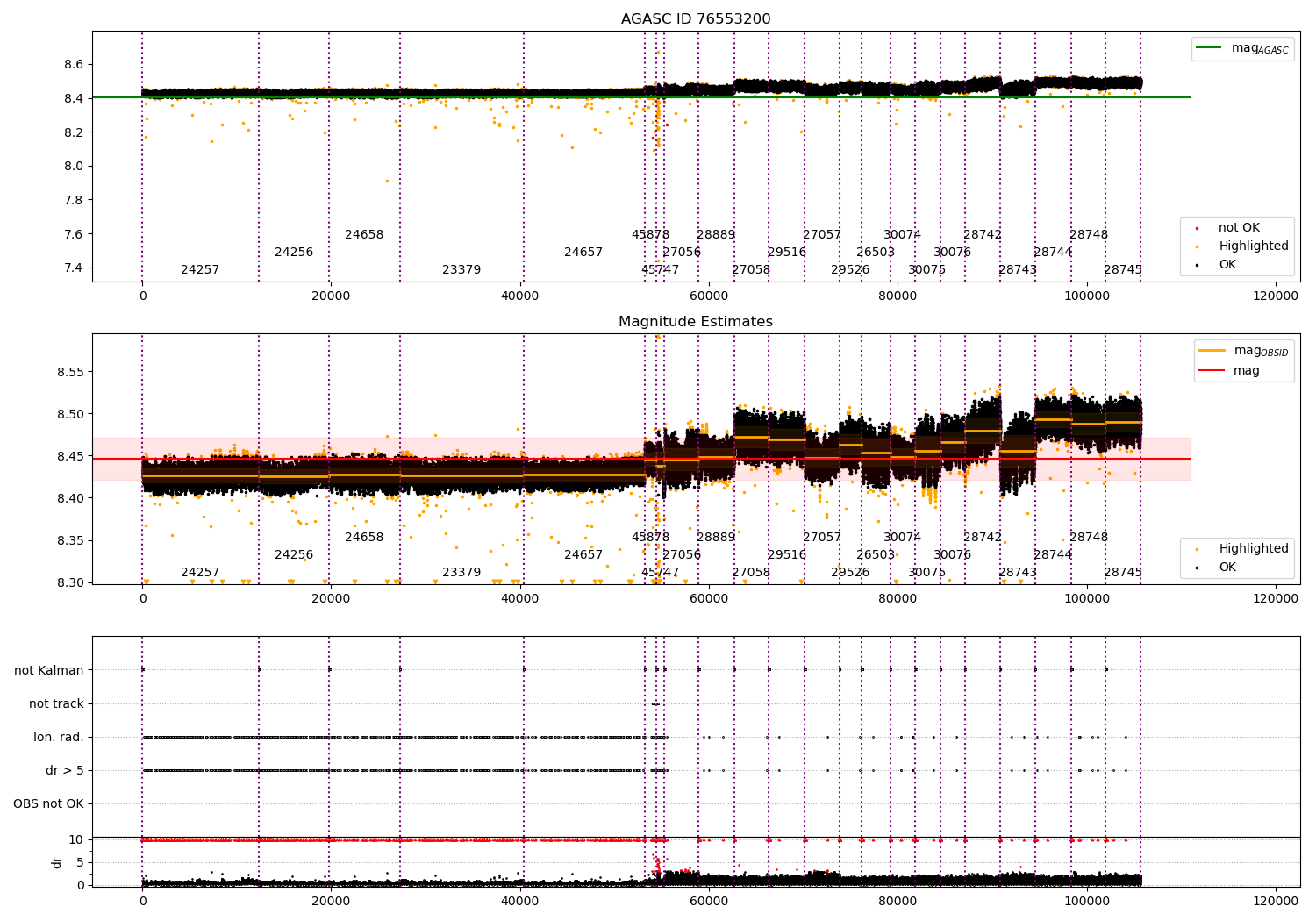Select OBSID label 24257 in top plot
This screenshot has height=921, width=1316.
pyautogui.click(x=200, y=270)
